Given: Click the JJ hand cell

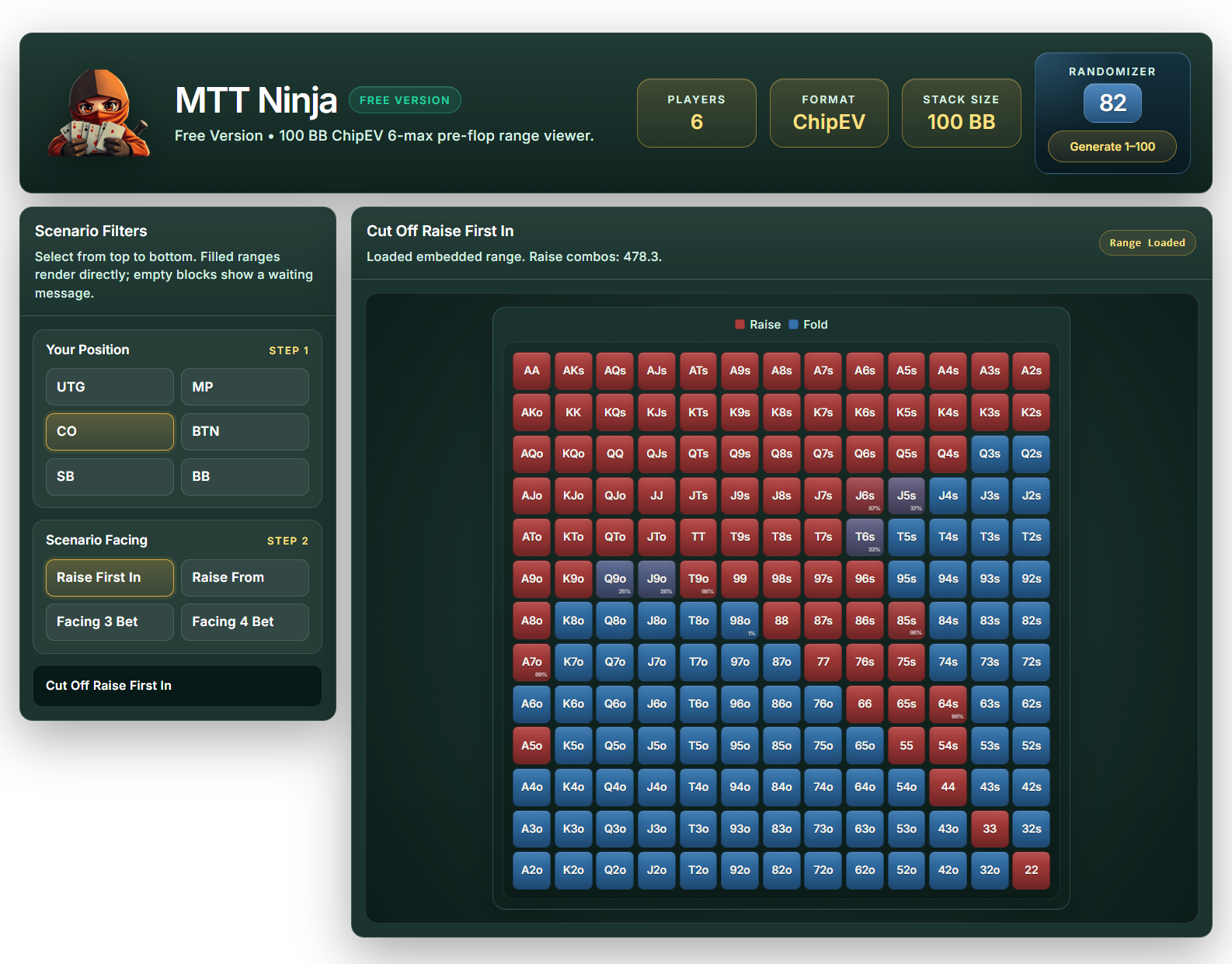Looking at the screenshot, I should 656,496.
